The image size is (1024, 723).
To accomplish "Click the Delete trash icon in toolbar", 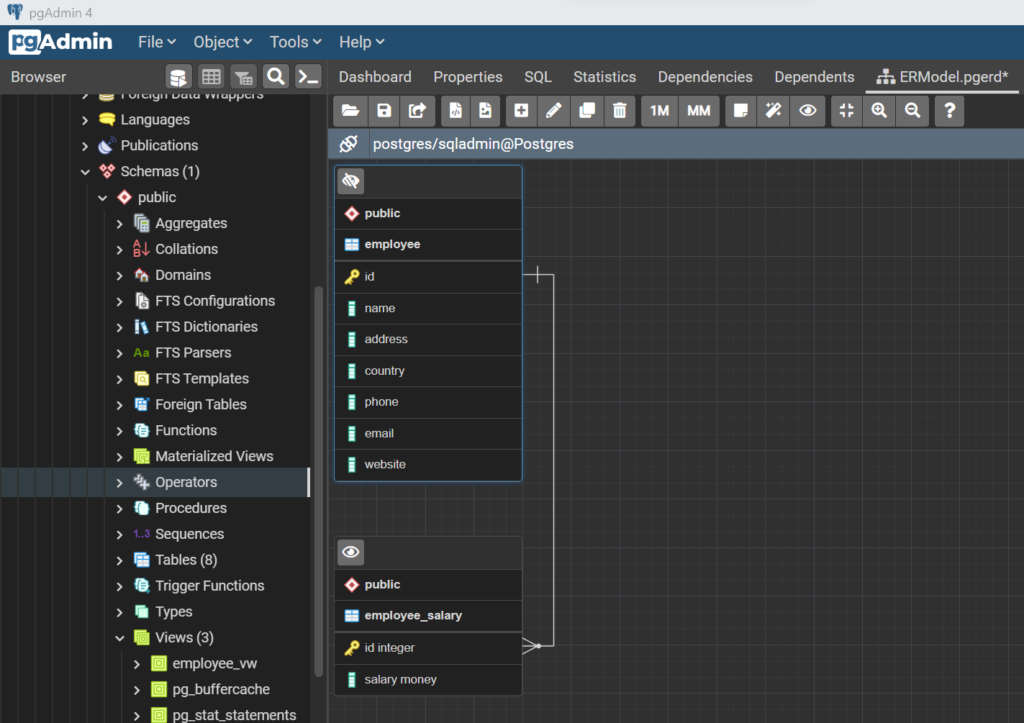I will (x=619, y=111).
